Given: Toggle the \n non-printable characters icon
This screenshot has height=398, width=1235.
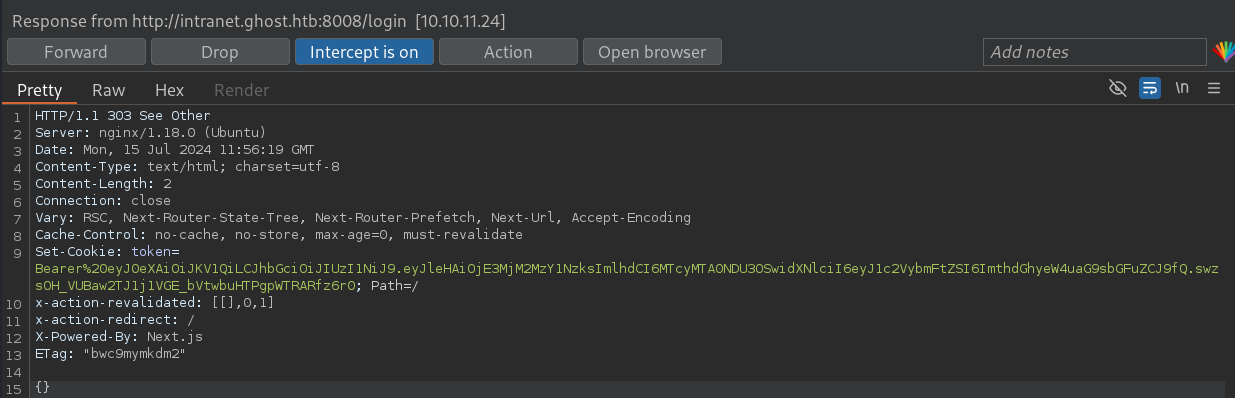Looking at the screenshot, I should tap(1182, 89).
